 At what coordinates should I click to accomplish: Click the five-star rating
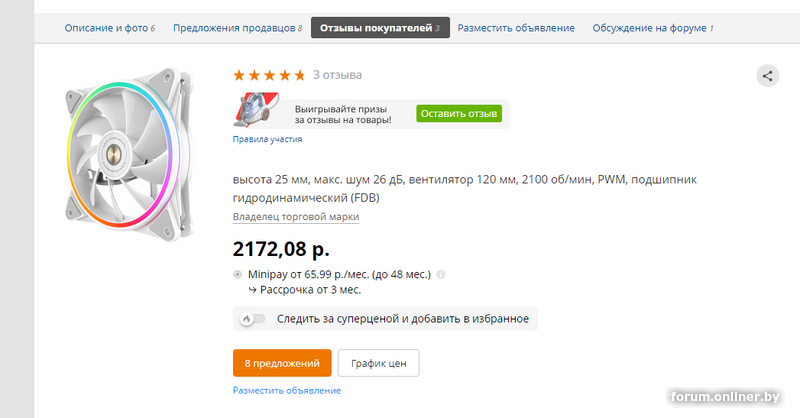tap(269, 76)
